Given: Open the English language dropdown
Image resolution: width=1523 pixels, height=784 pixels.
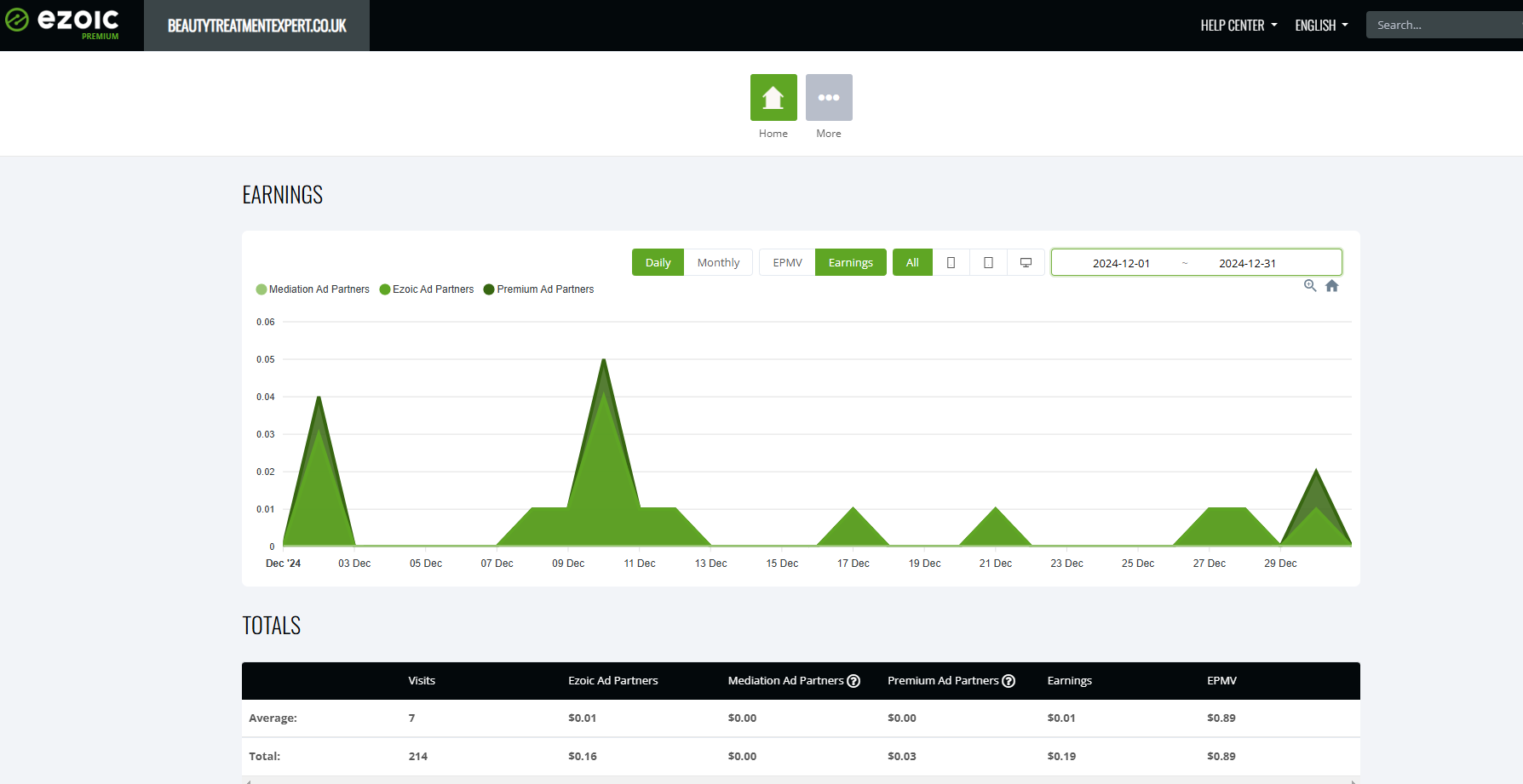Looking at the screenshot, I should 1321,26.
